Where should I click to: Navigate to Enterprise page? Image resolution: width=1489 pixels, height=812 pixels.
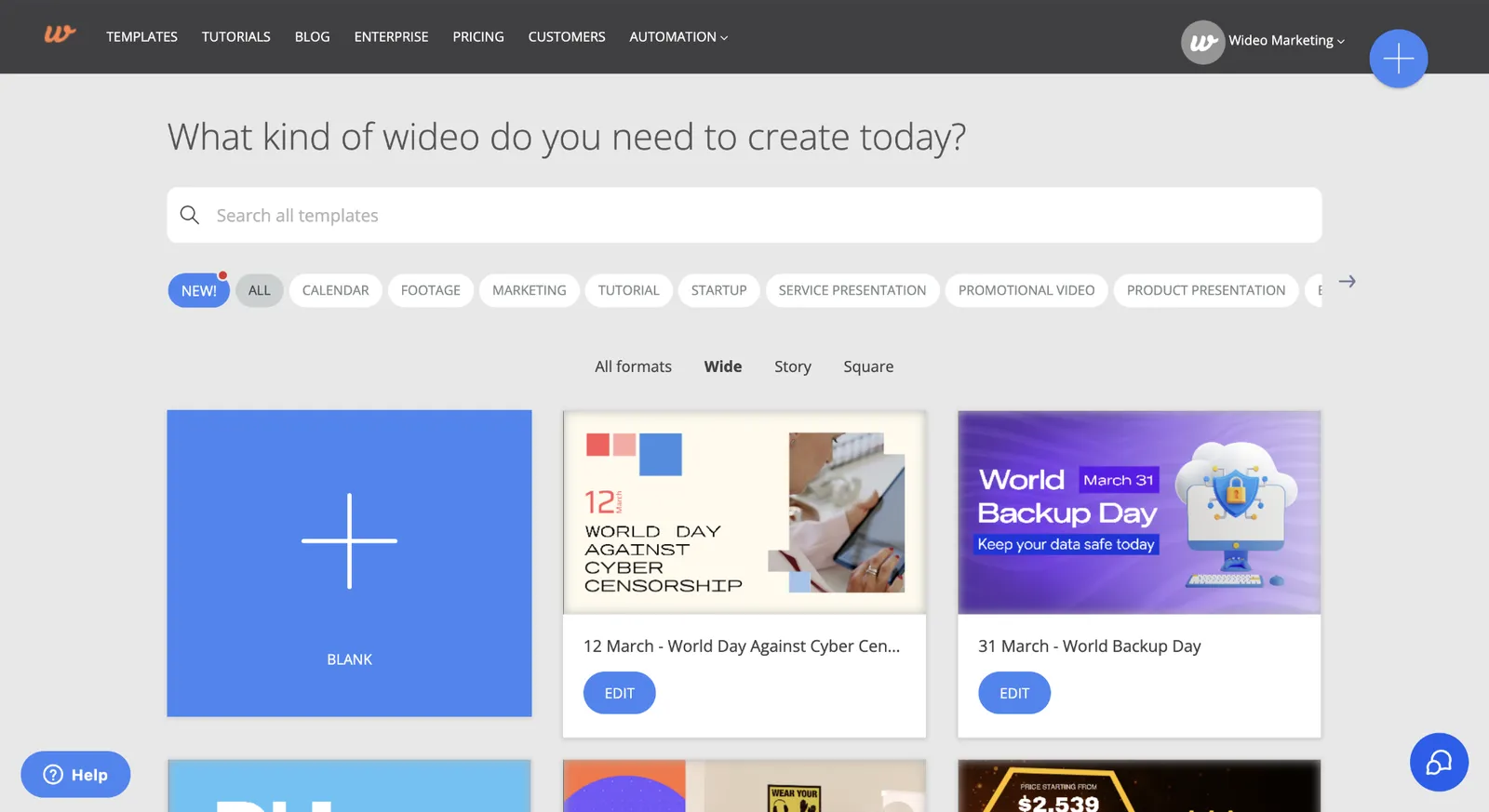coord(392,36)
